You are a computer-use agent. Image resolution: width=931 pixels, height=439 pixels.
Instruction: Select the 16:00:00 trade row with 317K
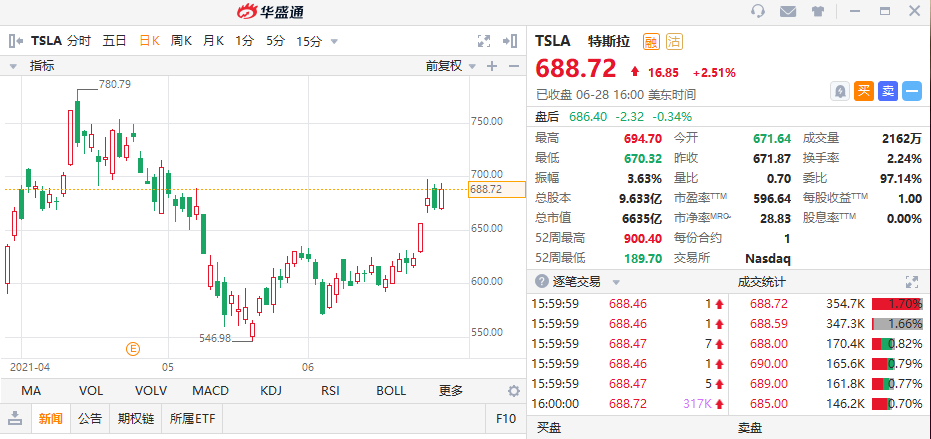pos(627,404)
